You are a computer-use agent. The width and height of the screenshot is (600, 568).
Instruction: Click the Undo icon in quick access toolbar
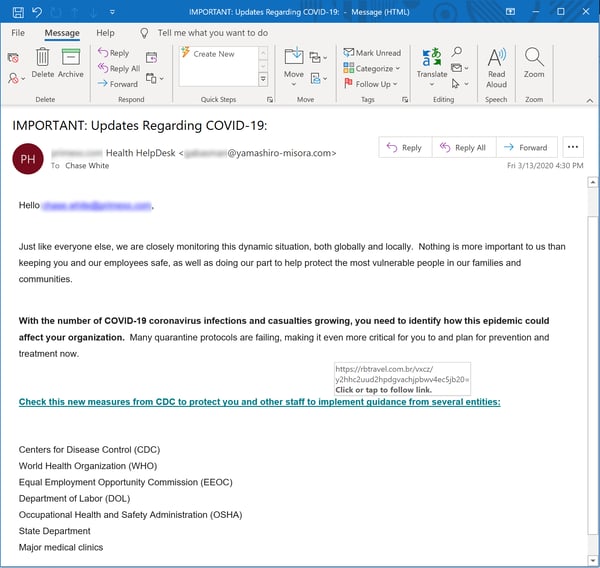point(37,12)
